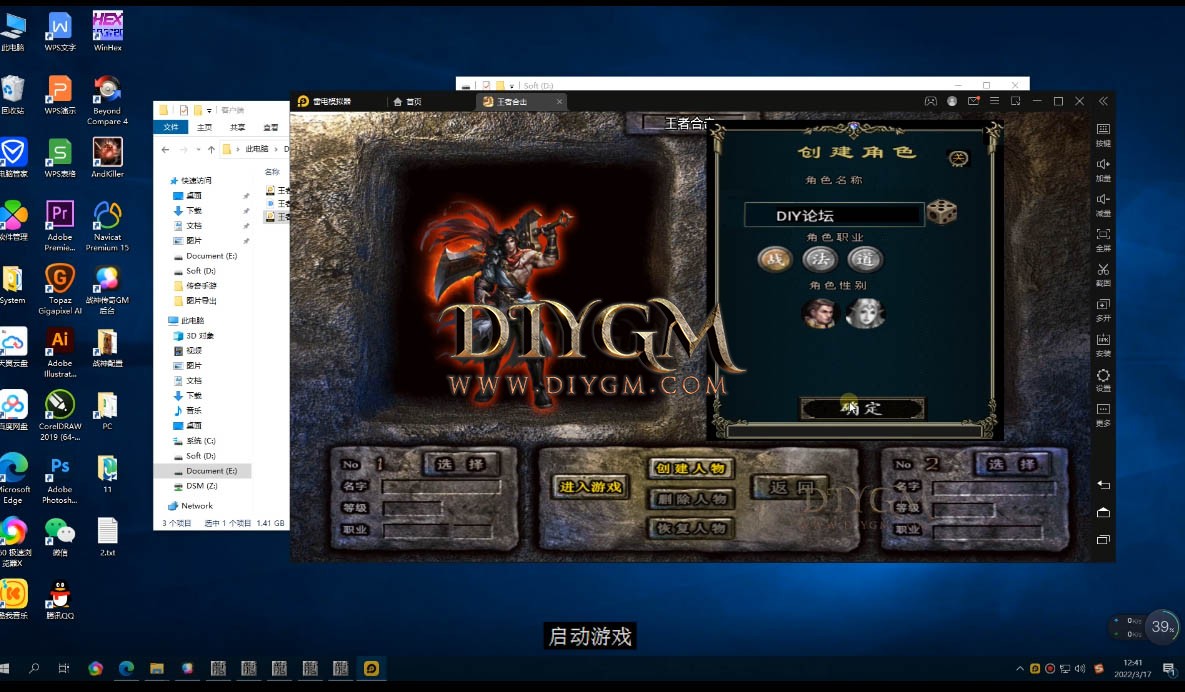
Task: Open the user account avatar in emulator title bar
Action: [x=952, y=101]
